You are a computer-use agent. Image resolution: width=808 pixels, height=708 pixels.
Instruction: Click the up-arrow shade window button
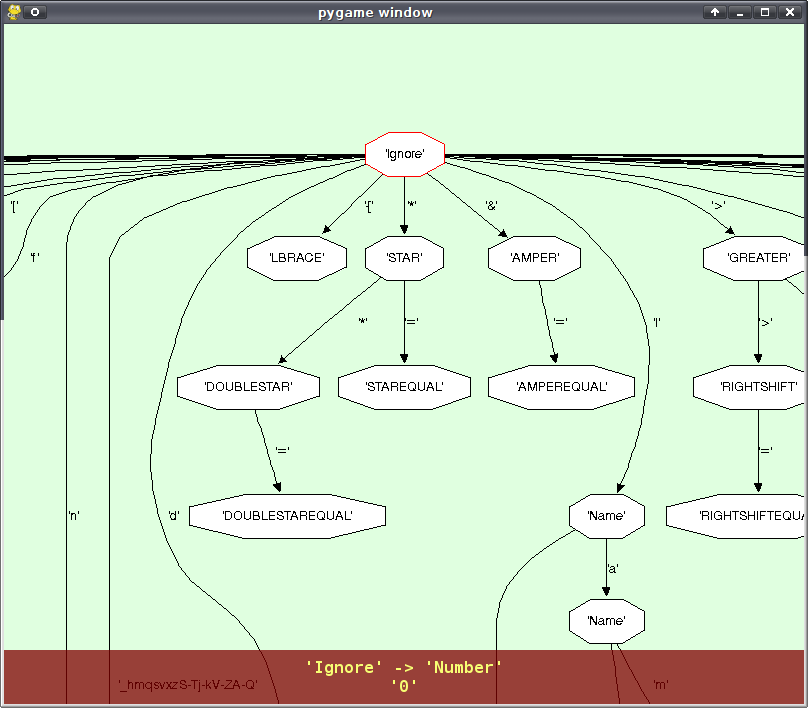715,12
